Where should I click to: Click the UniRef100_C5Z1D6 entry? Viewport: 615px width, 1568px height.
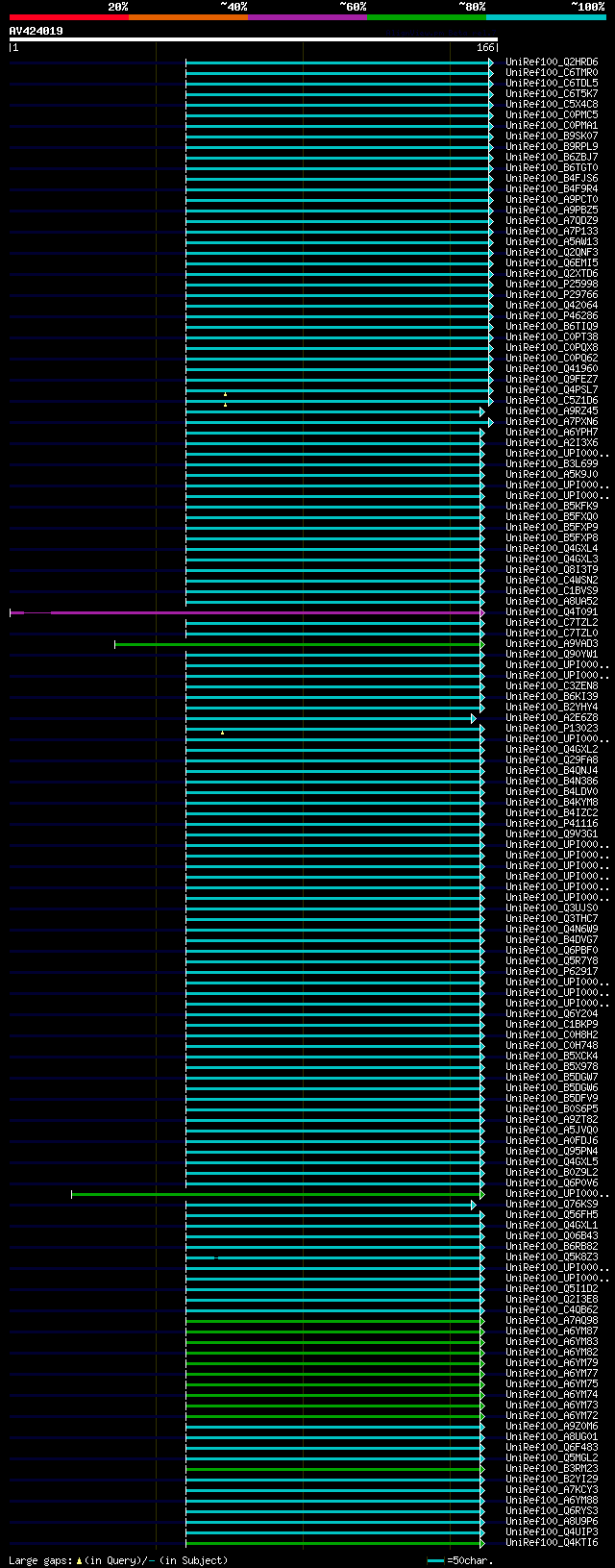[552, 401]
